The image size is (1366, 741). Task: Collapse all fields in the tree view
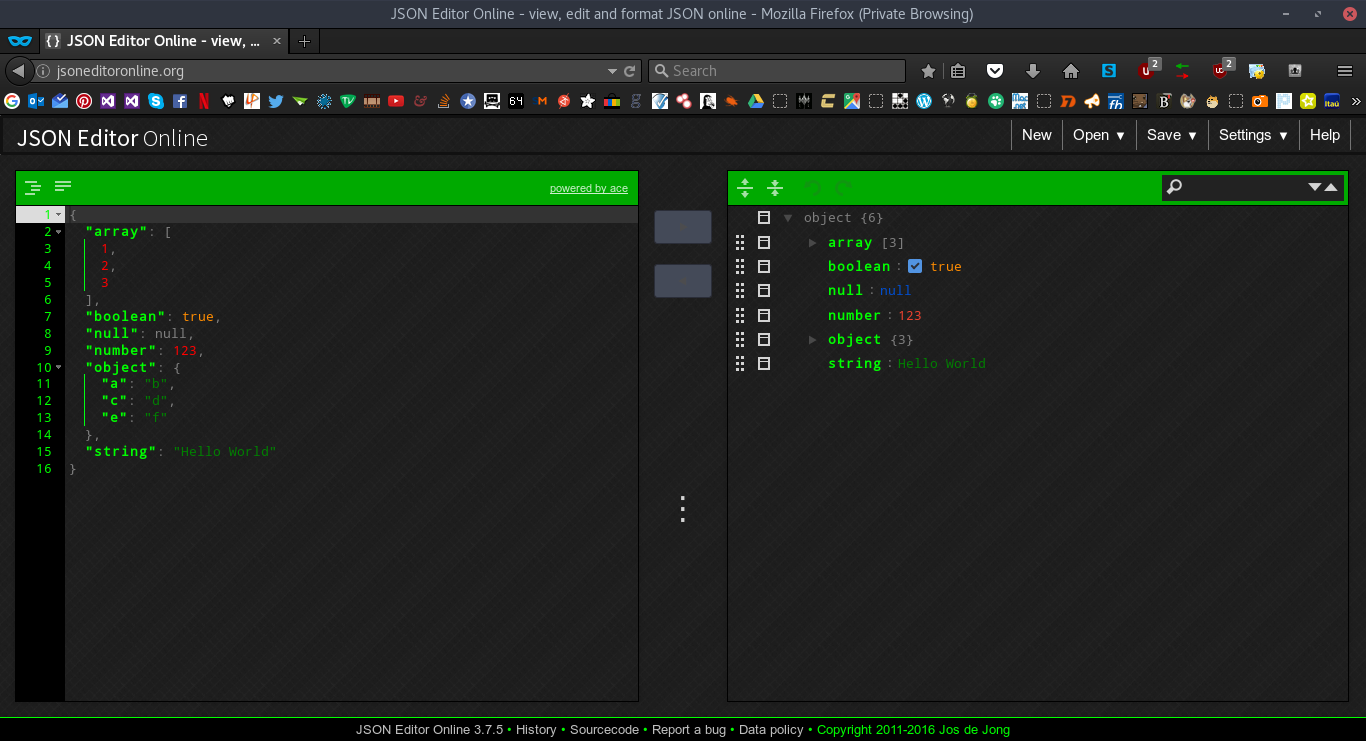pos(775,188)
